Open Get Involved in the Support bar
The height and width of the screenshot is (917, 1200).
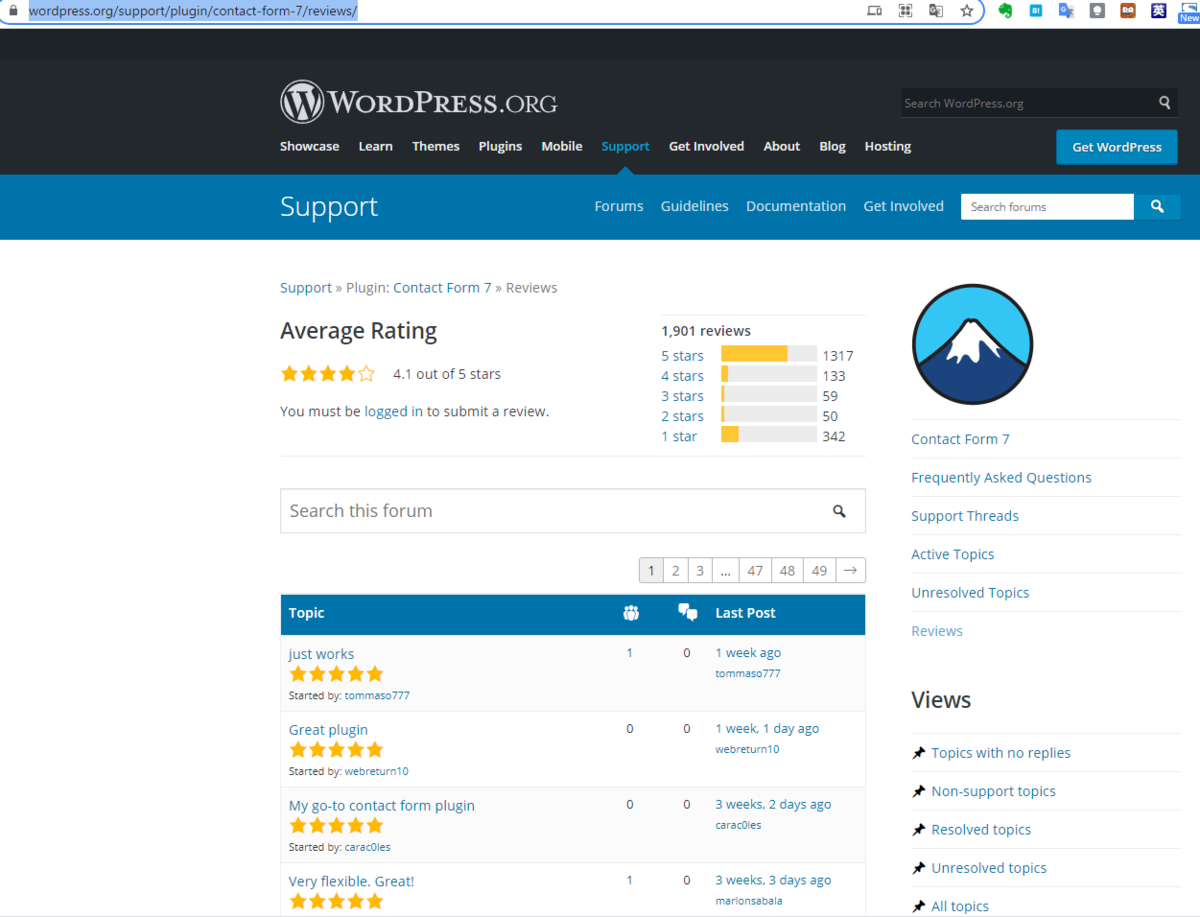[904, 206]
